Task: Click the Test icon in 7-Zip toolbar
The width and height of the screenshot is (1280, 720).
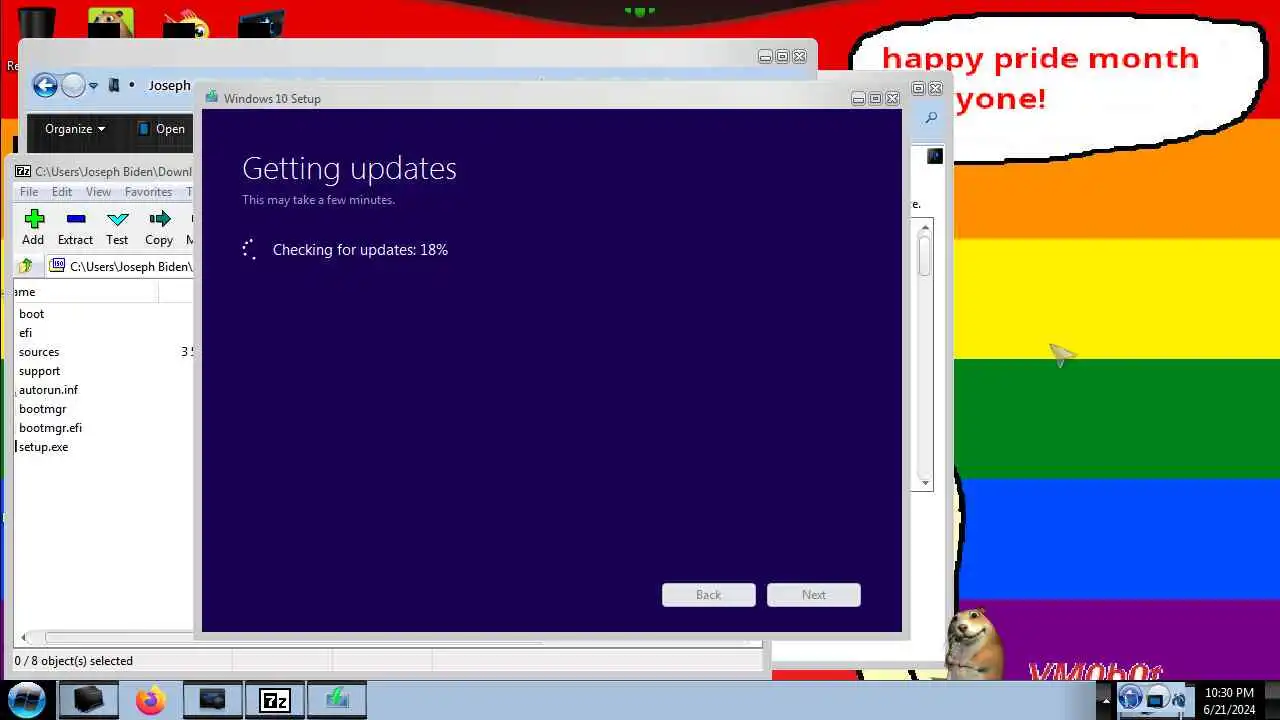Action: click(x=118, y=219)
